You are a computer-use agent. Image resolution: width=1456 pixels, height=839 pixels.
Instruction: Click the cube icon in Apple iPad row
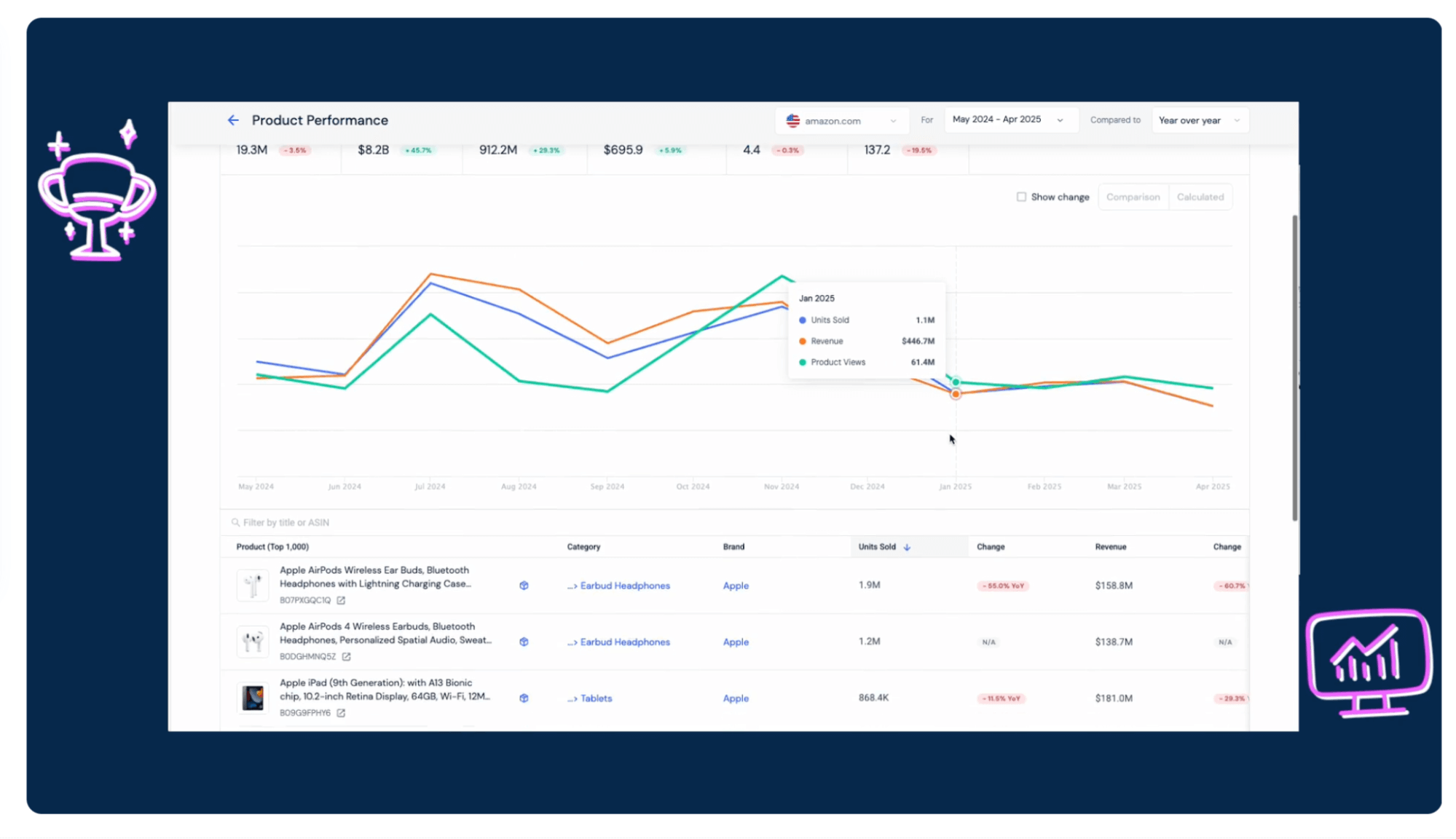tap(524, 698)
